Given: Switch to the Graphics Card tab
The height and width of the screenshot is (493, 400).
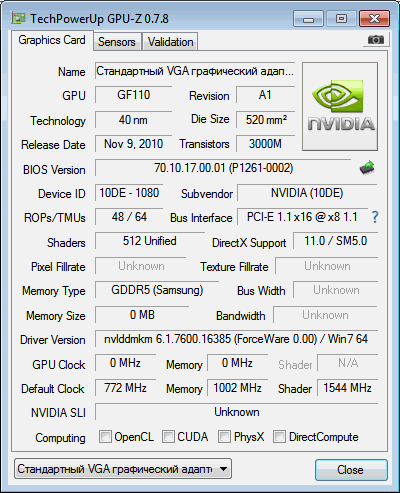Looking at the screenshot, I should [x=52, y=40].
